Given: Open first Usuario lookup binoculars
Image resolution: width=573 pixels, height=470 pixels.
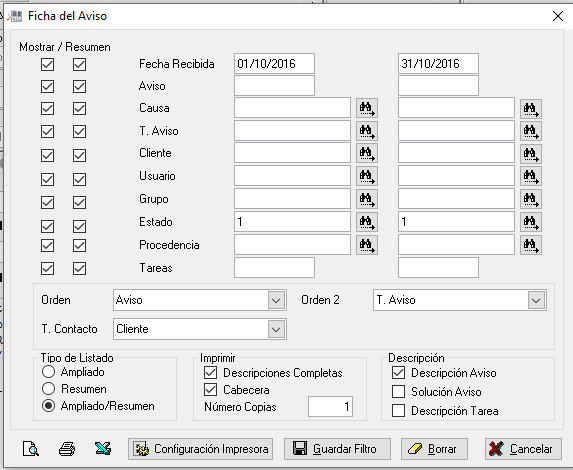Looking at the screenshot, I should [367, 176].
